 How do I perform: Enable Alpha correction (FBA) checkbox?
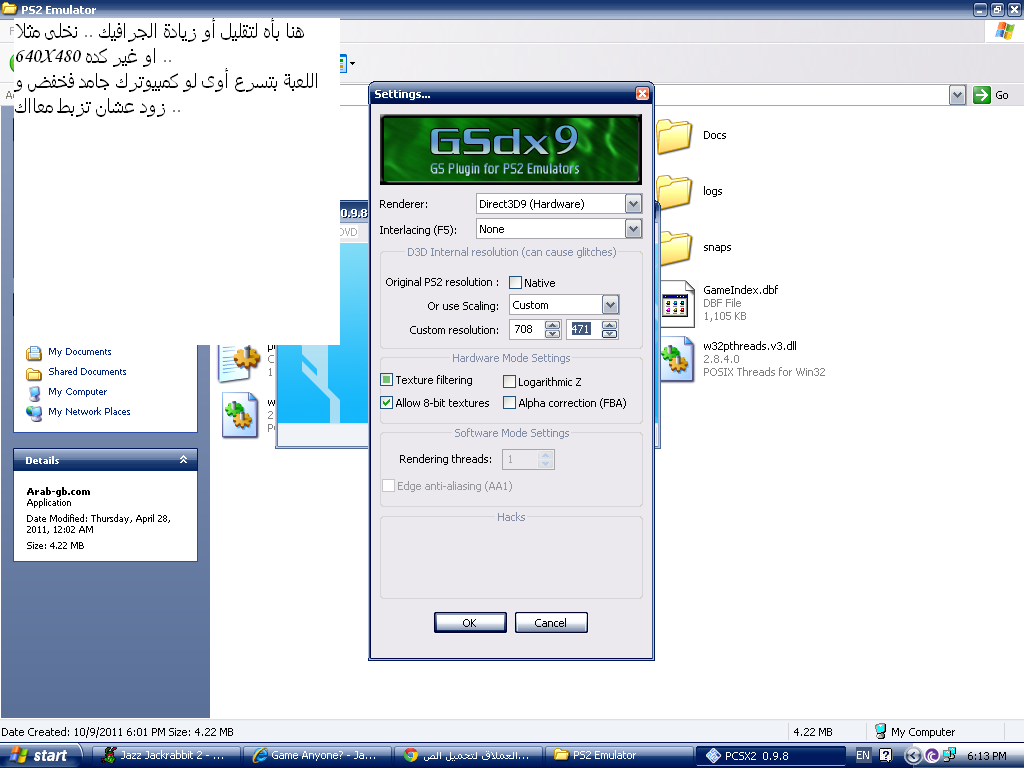point(509,403)
